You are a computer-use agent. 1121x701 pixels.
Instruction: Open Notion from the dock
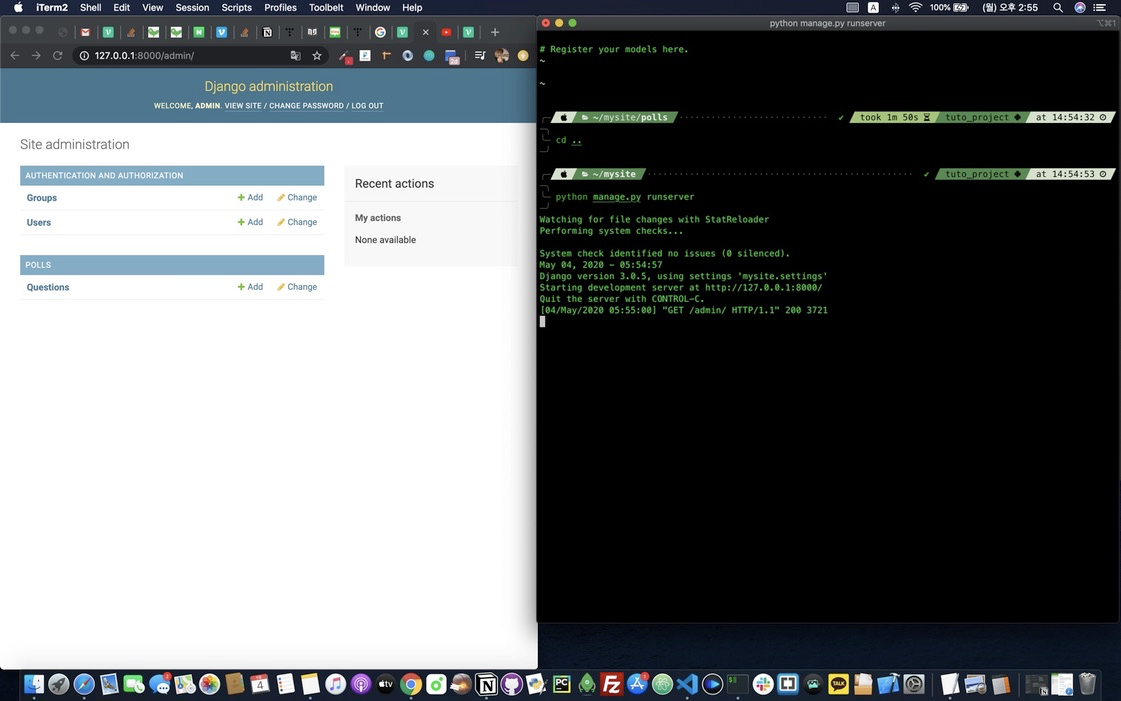click(x=484, y=685)
